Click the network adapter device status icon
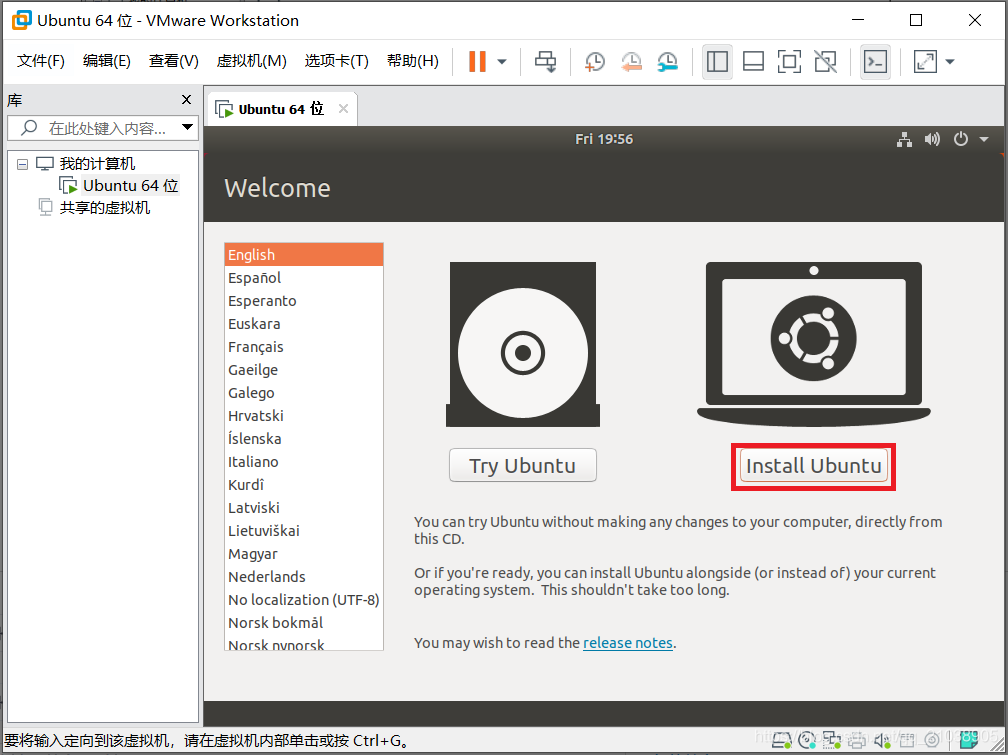This screenshot has width=1008, height=755. (832, 740)
